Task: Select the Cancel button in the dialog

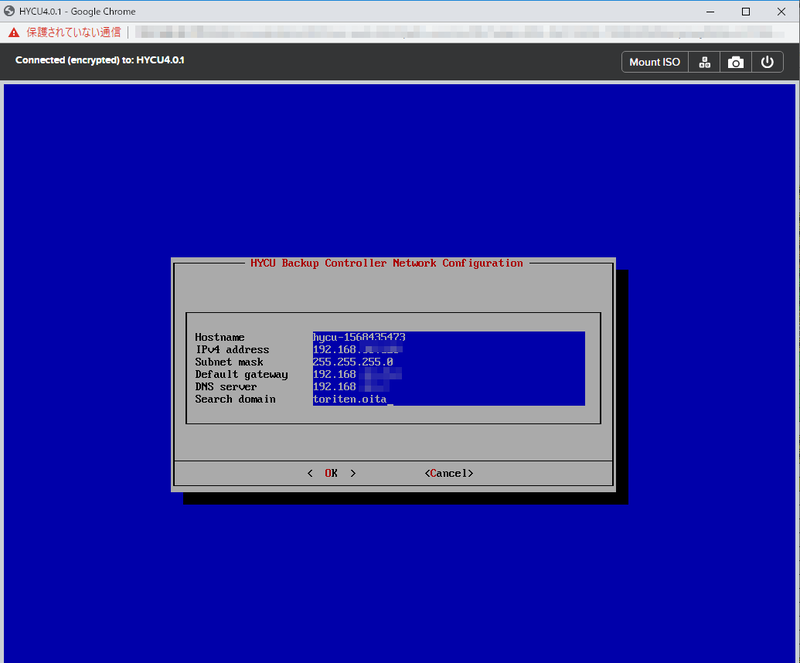Action: click(449, 473)
